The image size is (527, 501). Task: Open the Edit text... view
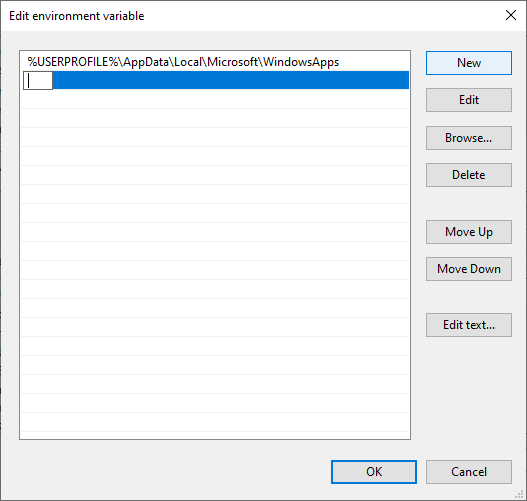click(469, 325)
